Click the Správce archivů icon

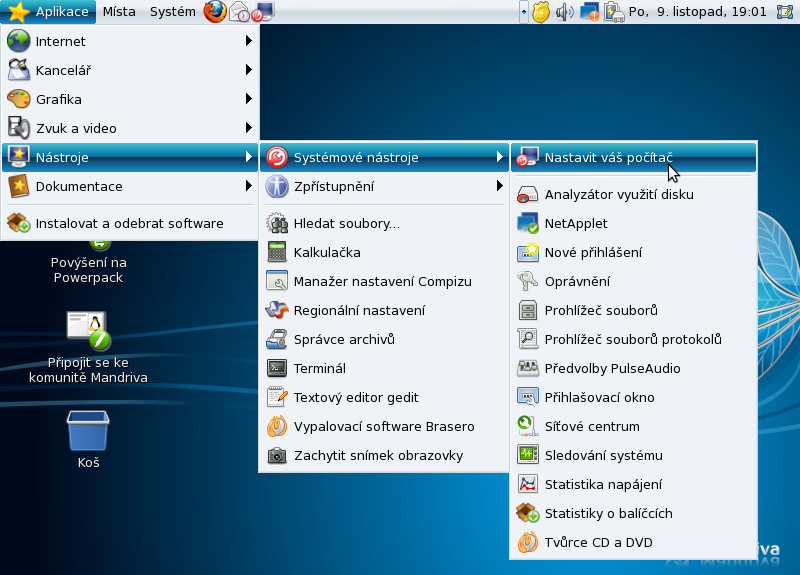pyautogui.click(x=277, y=339)
